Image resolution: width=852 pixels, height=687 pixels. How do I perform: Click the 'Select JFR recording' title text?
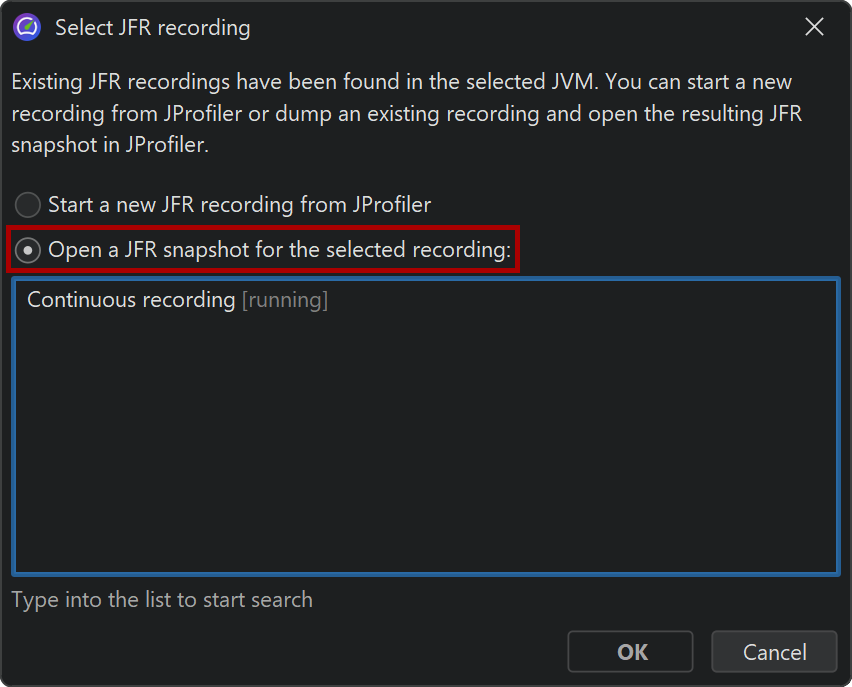152,28
